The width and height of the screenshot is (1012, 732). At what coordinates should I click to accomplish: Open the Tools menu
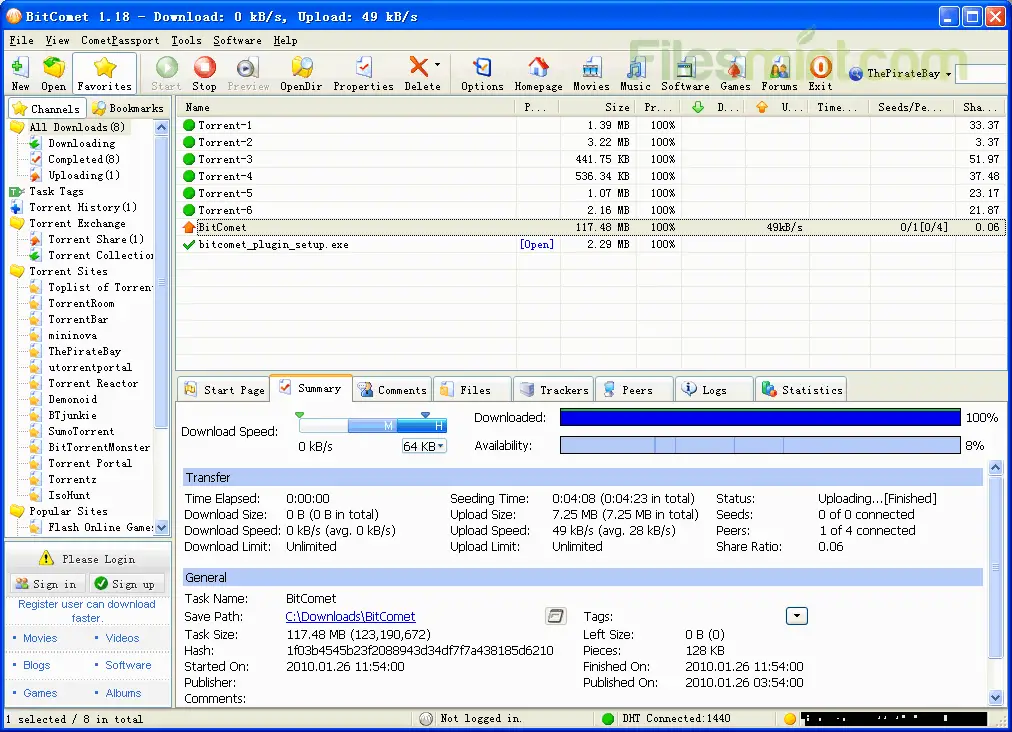click(x=185, y=41)
